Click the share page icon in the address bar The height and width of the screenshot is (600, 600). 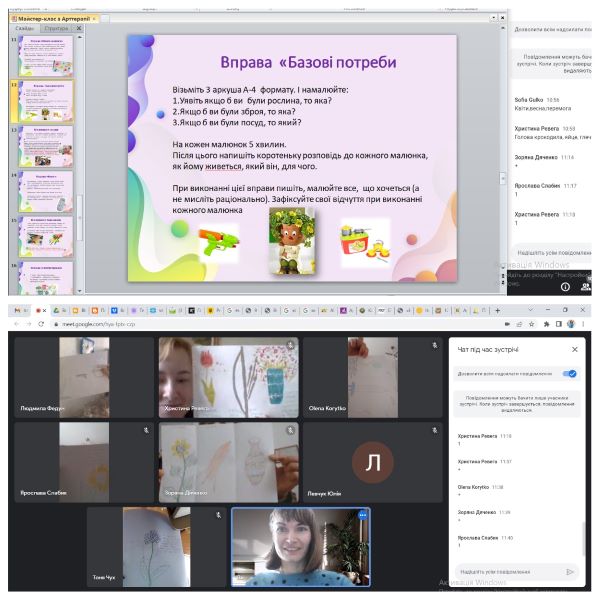[519, 324]
